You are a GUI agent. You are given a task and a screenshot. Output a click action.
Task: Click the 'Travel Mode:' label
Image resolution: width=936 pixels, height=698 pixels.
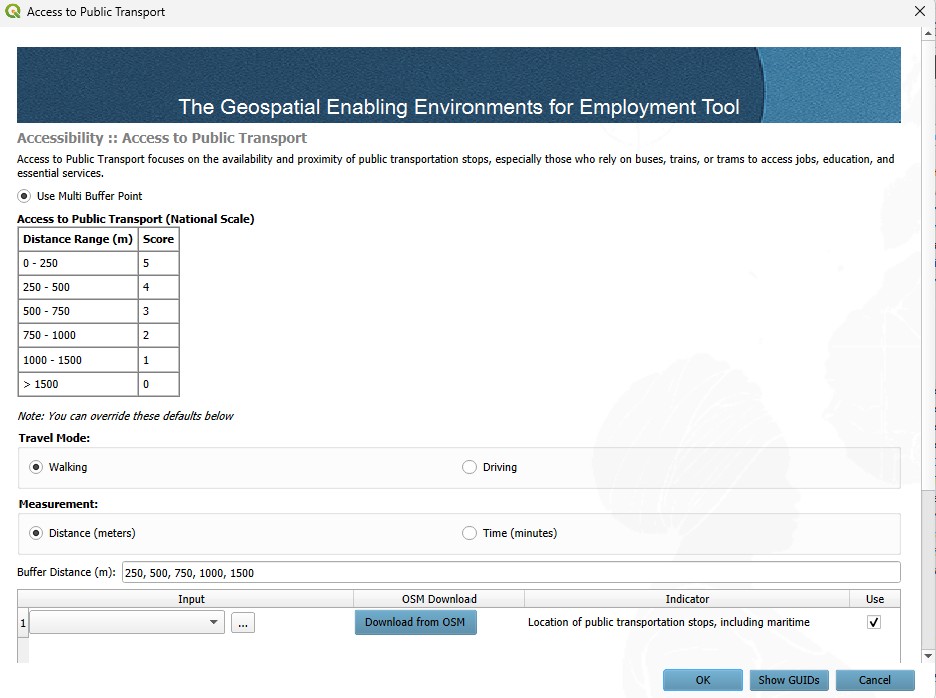54,438
